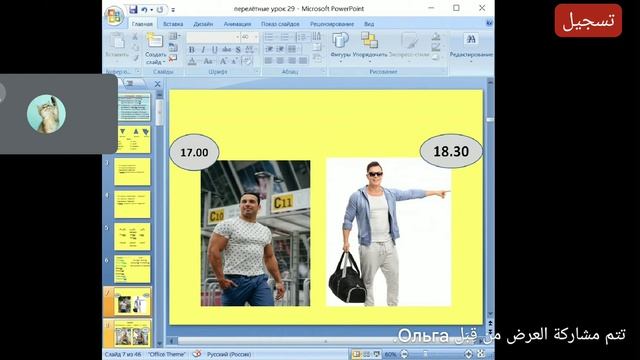The width and height of the screenshot is (640, 360).
Task: Fit slide to current window
Action: (x=481, y=354)
